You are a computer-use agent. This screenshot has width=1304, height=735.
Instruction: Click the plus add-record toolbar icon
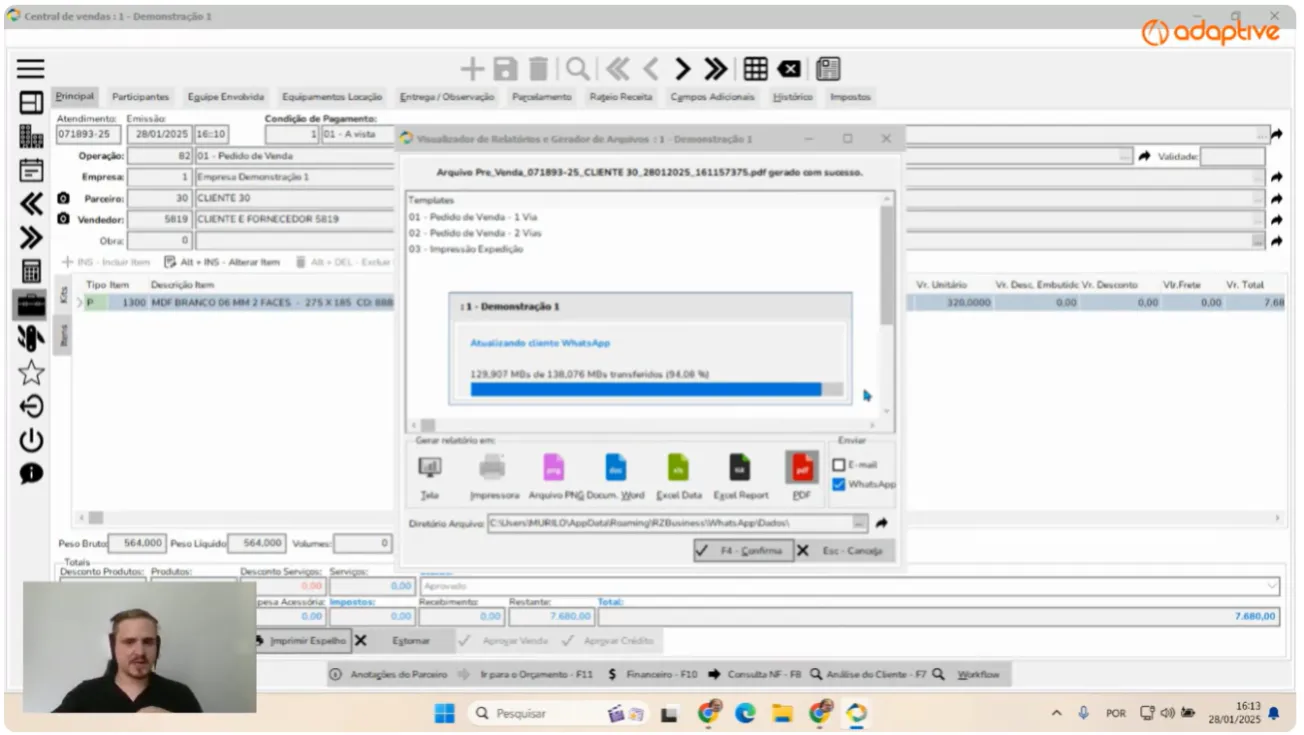coord(472,68)
